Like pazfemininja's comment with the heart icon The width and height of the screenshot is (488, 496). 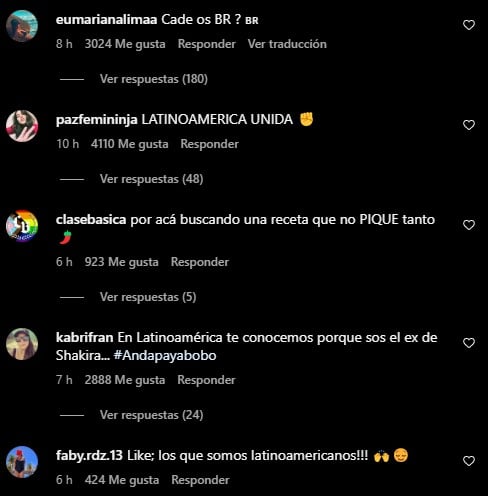[x=469, y=125]
